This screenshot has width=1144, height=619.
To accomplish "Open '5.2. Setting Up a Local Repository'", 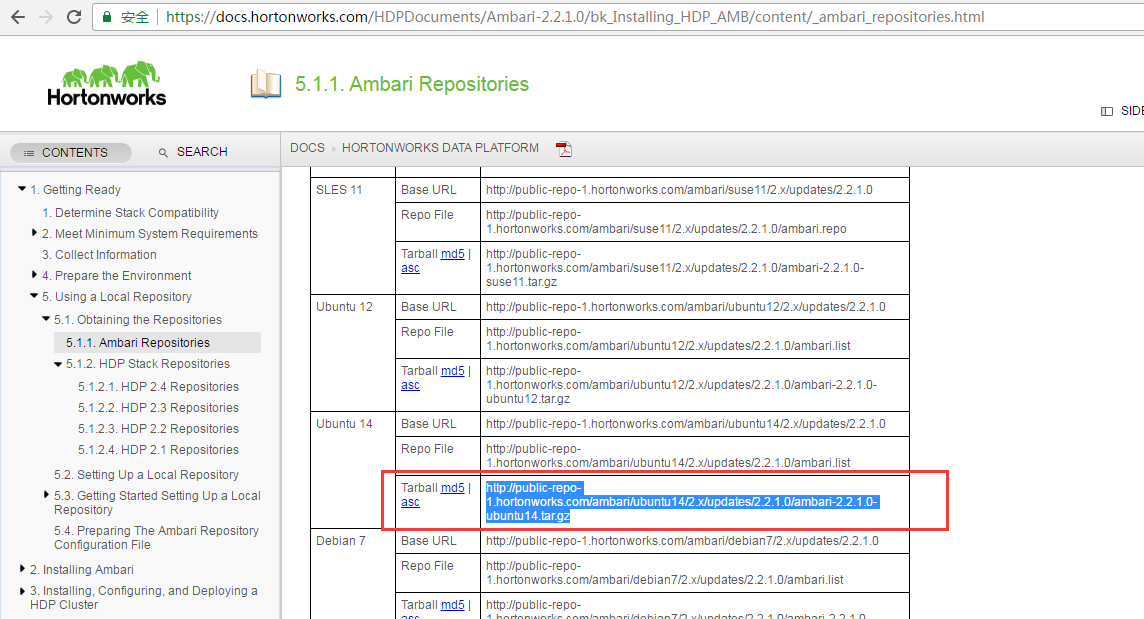I will point(146,474).
